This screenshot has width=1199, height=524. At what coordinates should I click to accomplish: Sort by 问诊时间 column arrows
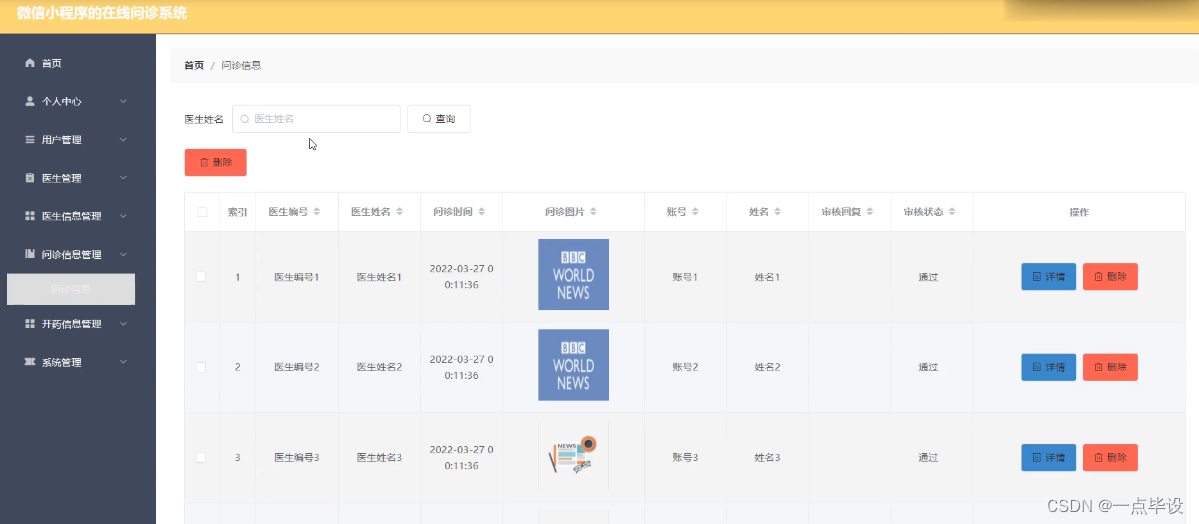coord(481,212)
